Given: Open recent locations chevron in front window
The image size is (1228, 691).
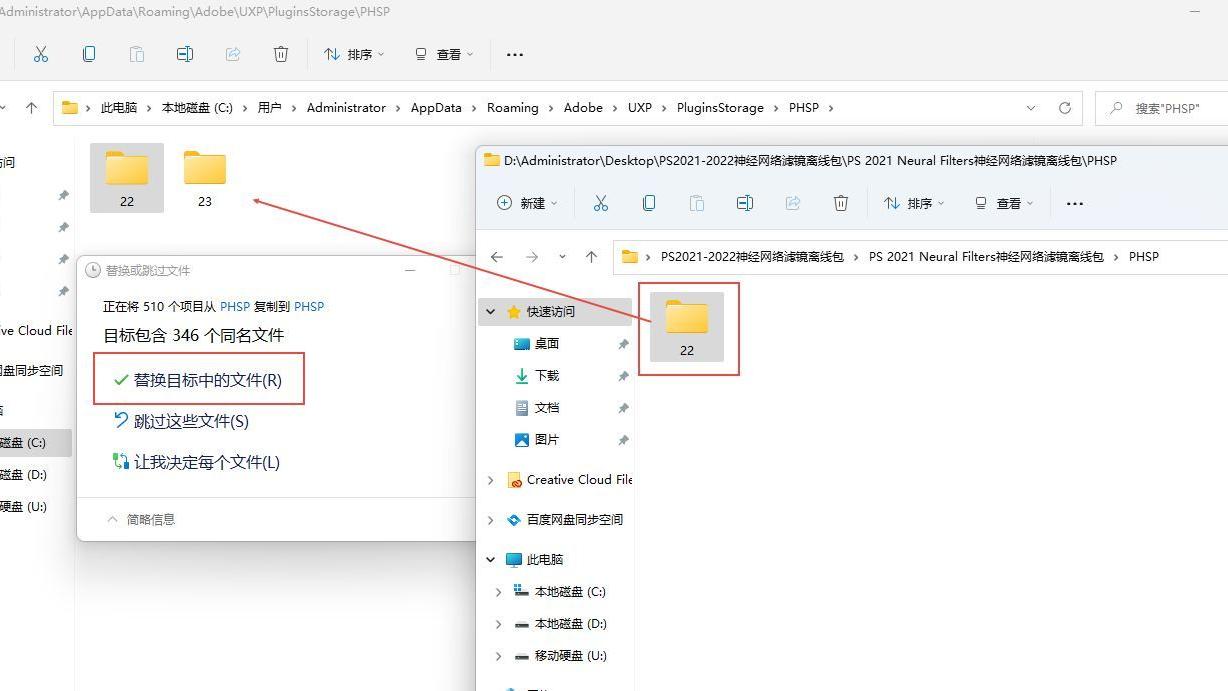Looking at the screenshot, I should 562,257.
